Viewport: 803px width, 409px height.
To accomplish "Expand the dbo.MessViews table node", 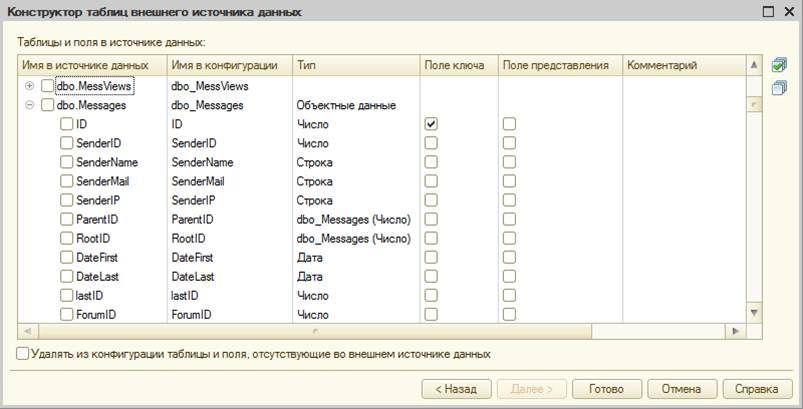I will click(30, 86).
